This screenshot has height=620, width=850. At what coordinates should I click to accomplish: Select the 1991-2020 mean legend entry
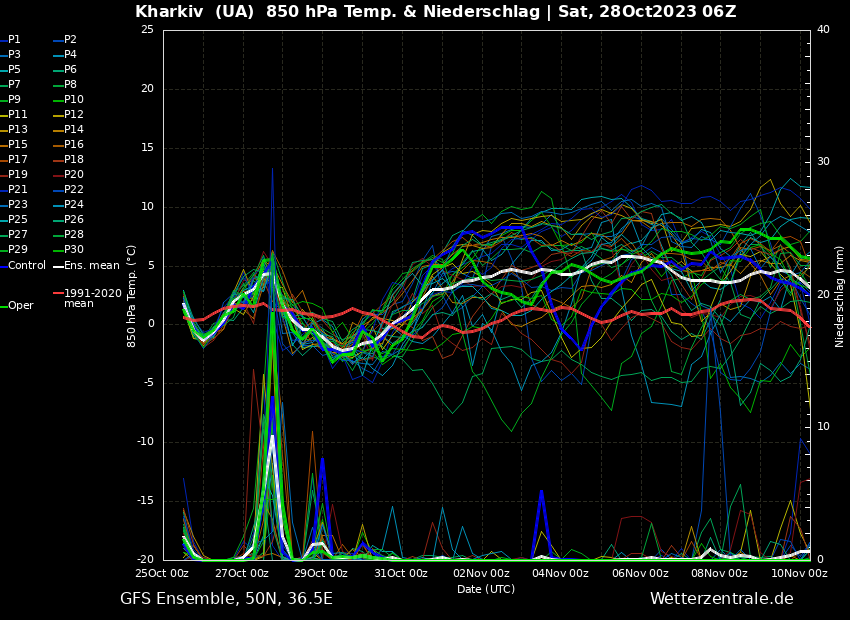coord(92,298)
